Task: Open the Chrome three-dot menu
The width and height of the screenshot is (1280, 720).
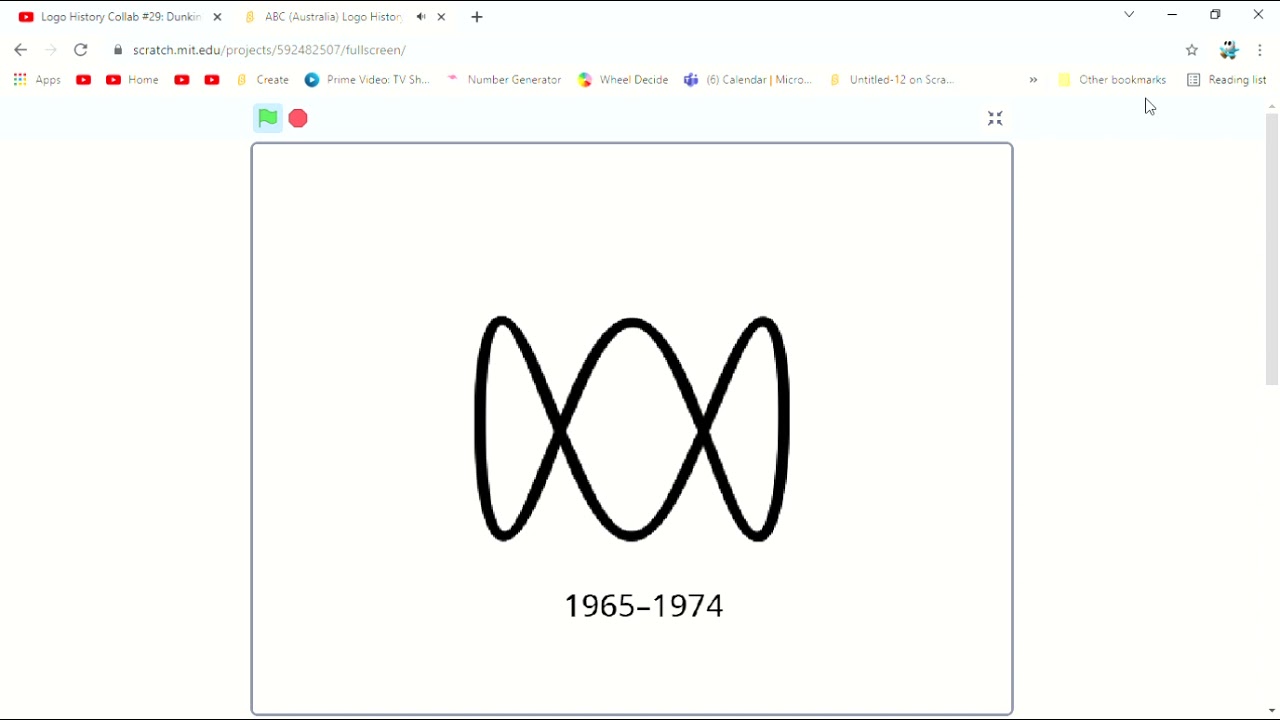Action: (1260, 50)
